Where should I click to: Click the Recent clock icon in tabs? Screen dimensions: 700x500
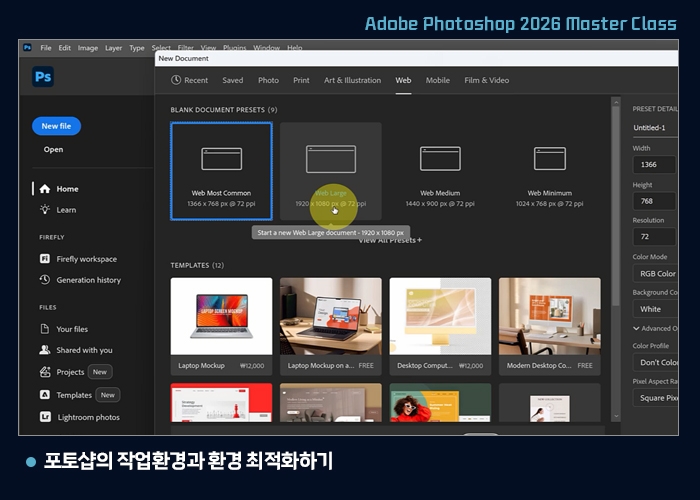pyautogui.click(x=176, y=80)
